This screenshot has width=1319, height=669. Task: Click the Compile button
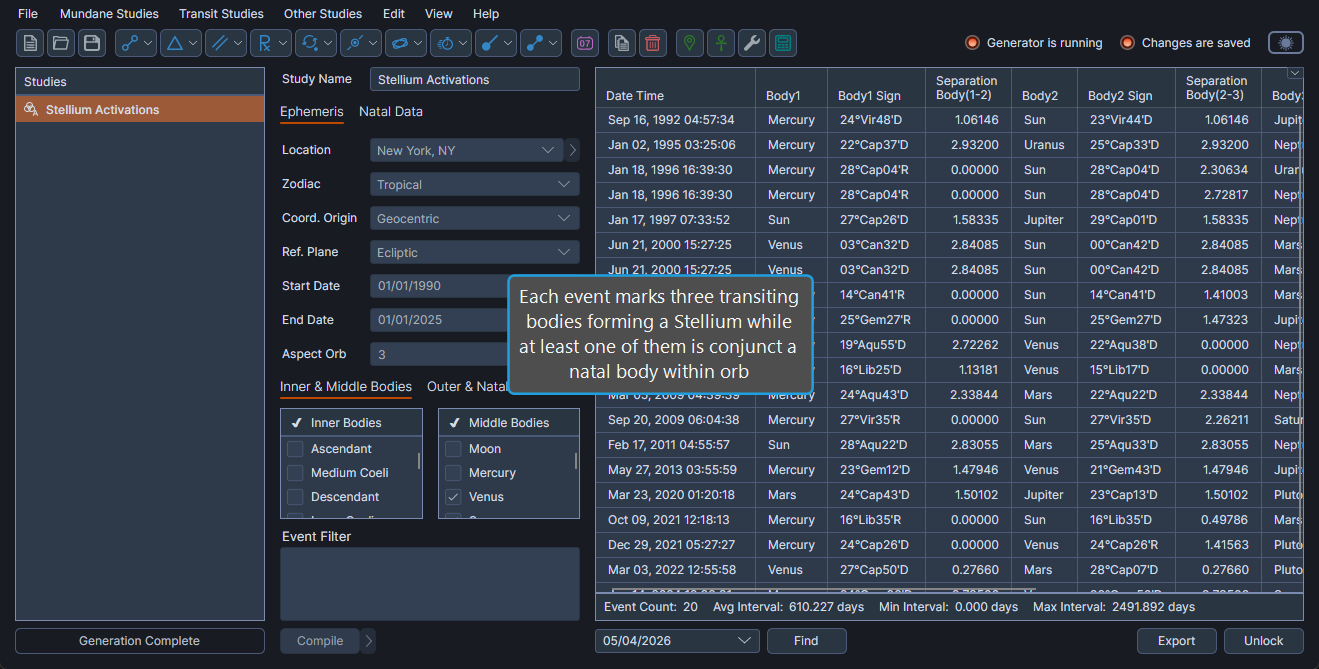pos(320,641)
